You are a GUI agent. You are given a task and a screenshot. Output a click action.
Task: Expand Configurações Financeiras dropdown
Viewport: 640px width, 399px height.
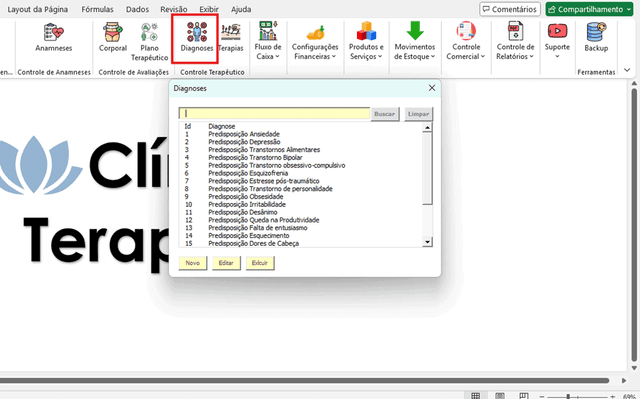[315, 41]
